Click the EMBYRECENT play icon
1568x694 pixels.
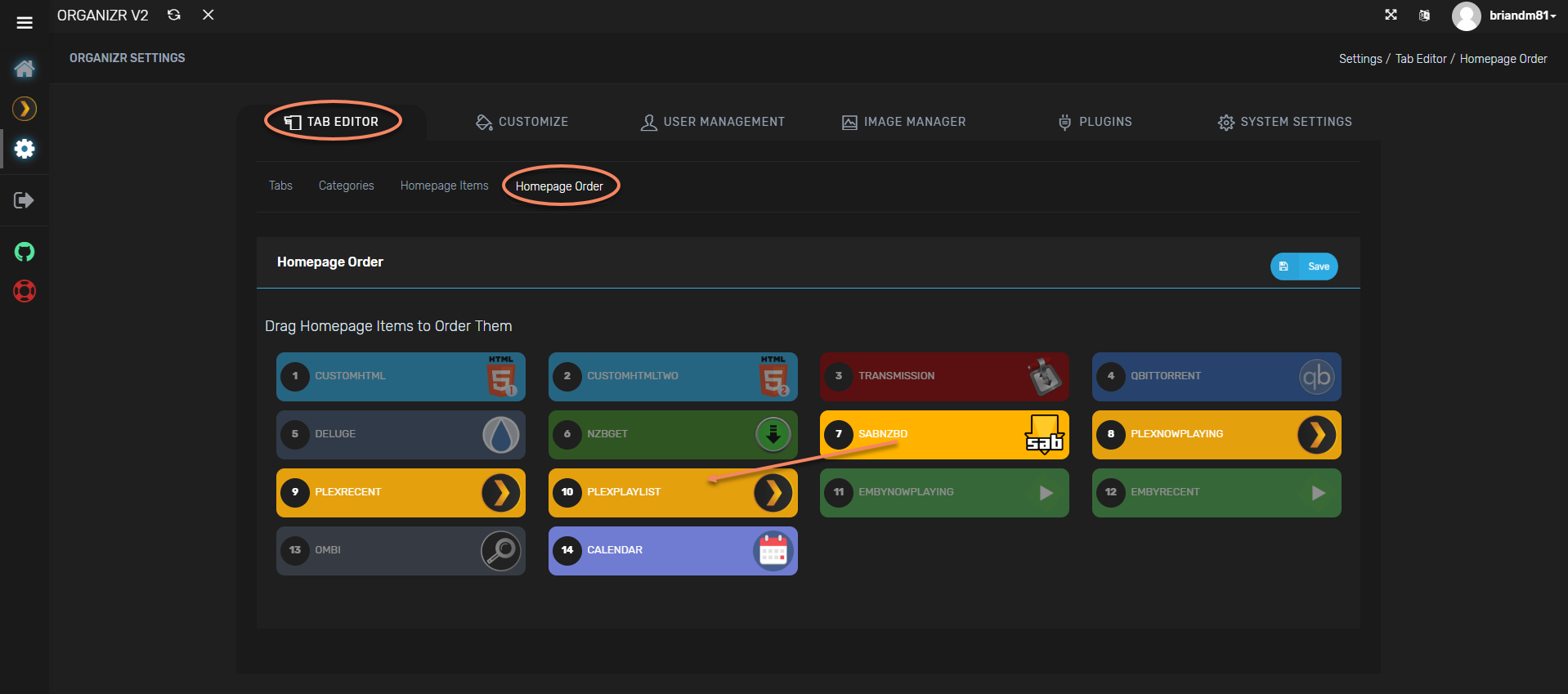[1318, 493]
